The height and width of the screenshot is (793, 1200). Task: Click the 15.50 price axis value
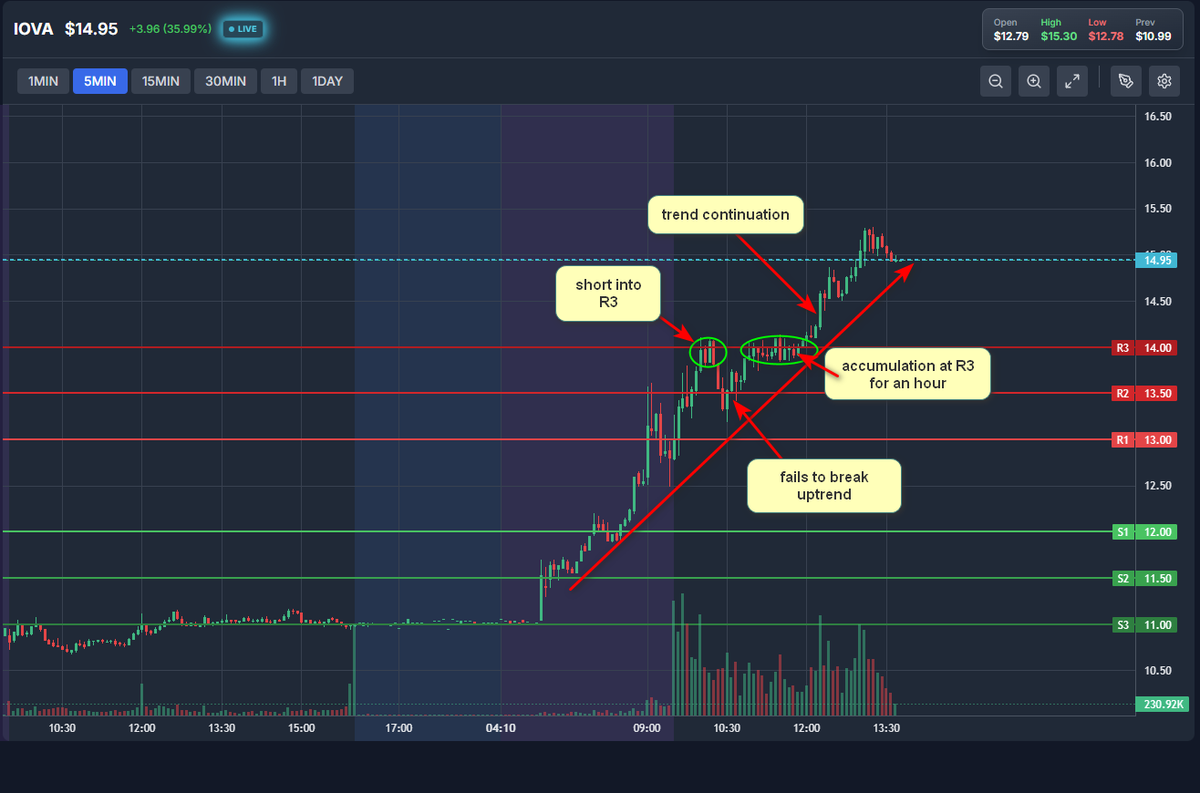1158,209
